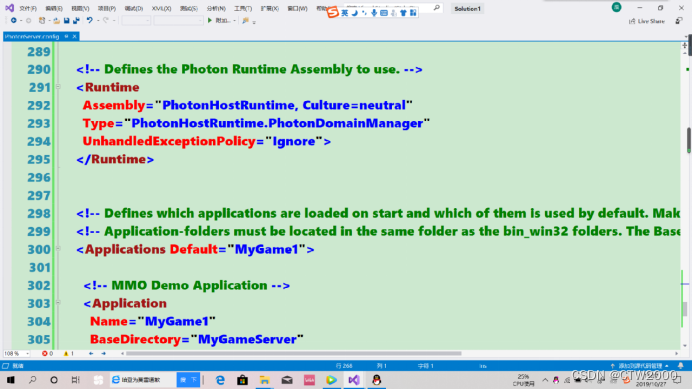This screenshot has height=390, width=693.
Task: Click the 添加到源代码管理 status bar button
Action: (x=640, y=366)
